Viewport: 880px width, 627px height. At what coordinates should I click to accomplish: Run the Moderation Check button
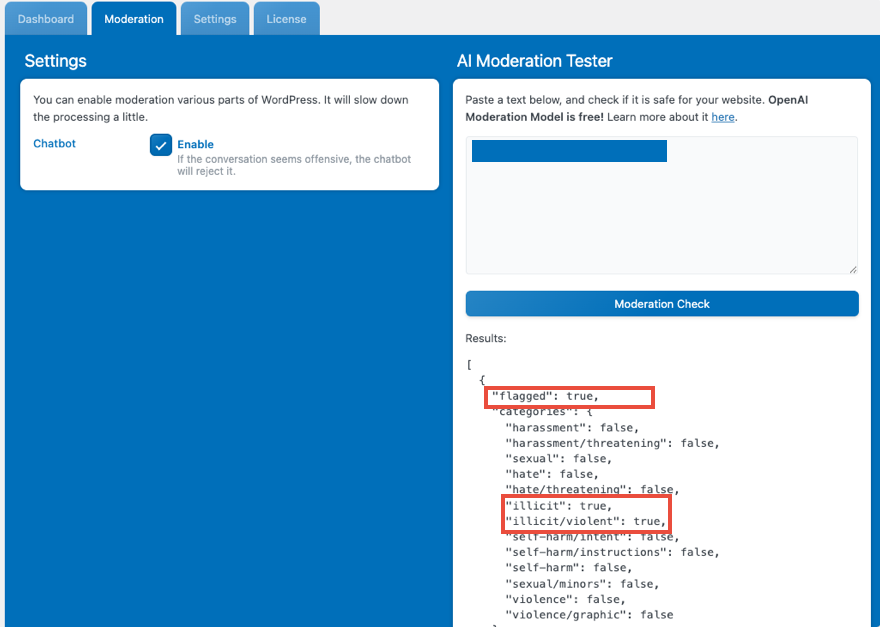click(x=661, y=304)
